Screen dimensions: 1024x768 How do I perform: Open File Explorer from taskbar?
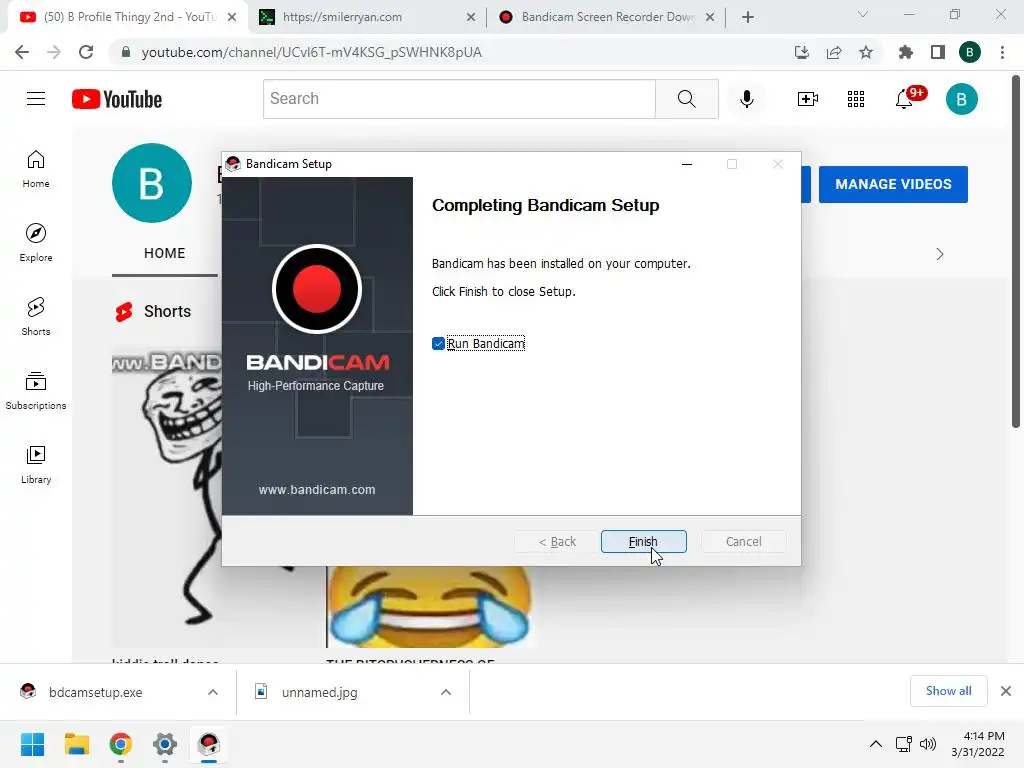tap(76, 744)
